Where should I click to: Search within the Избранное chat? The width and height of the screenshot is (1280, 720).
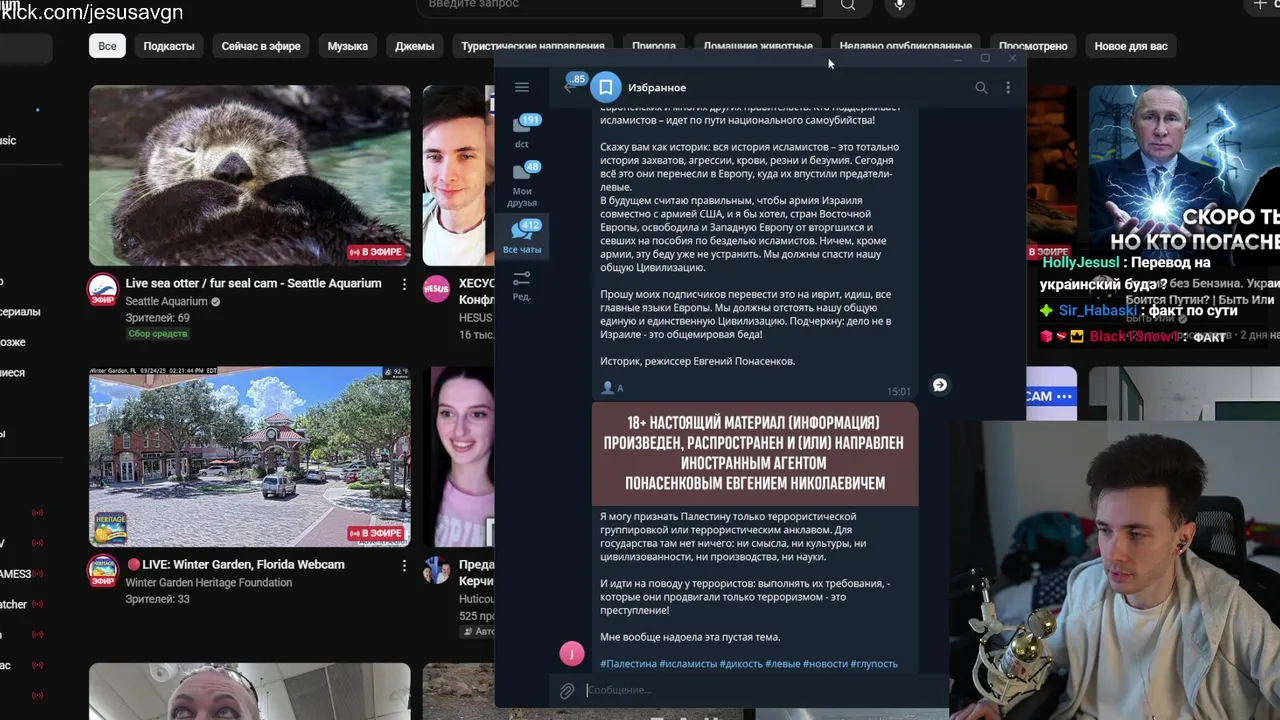pyautogui.click(x=981, y=88)
